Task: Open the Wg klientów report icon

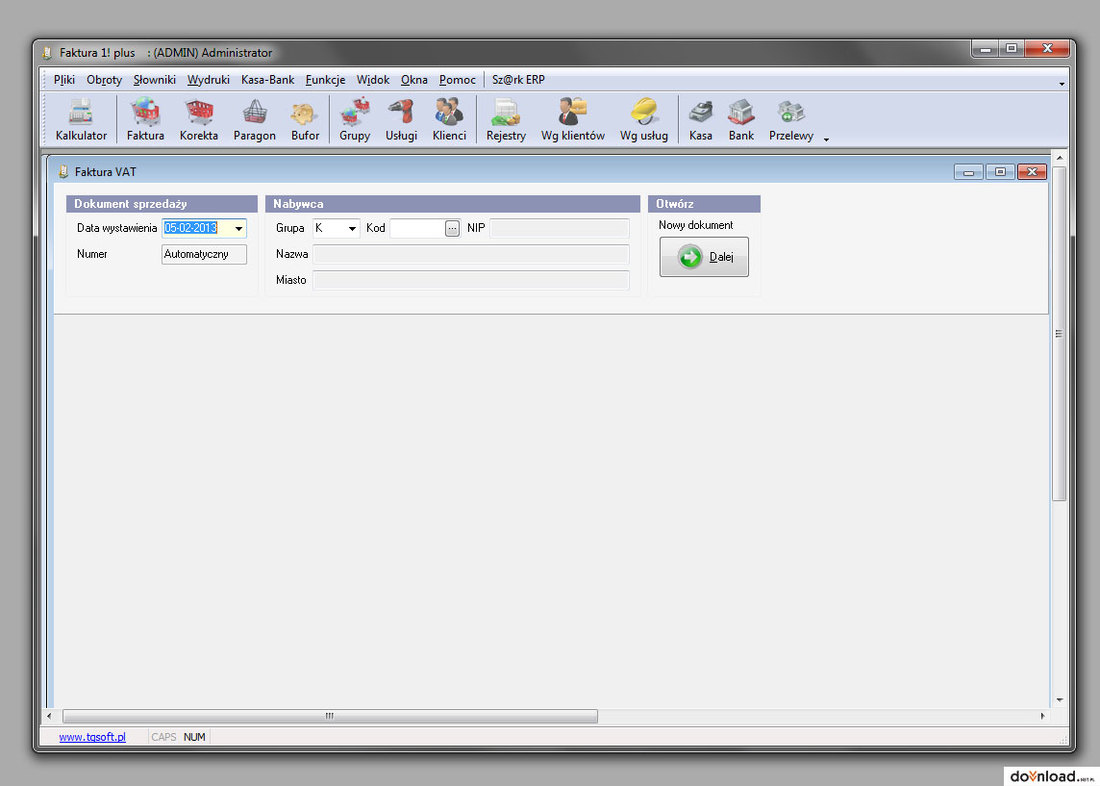Action: pos(572,120)
